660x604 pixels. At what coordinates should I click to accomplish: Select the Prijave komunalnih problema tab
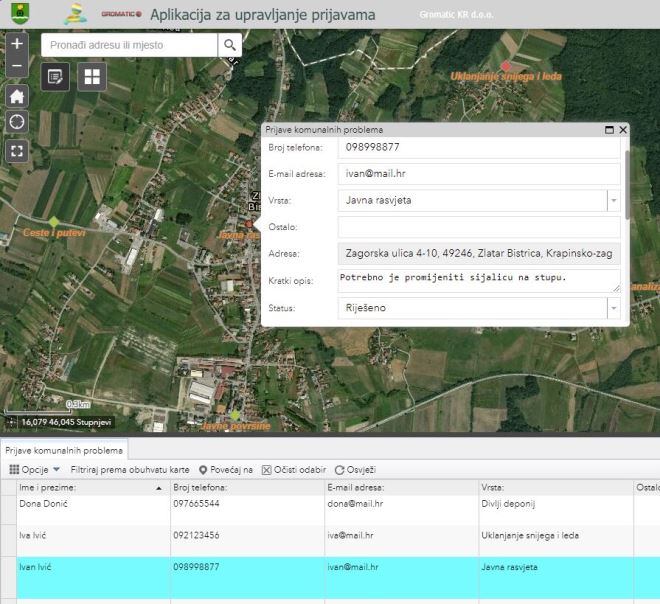pyautogui.click(x=64, y=451)
